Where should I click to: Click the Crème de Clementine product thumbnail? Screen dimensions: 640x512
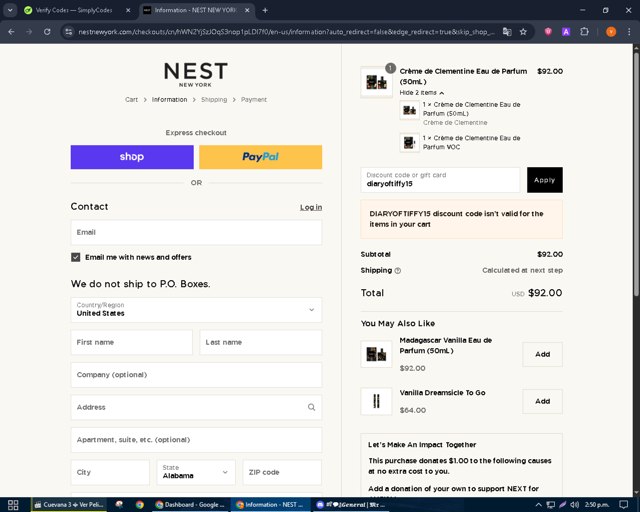376,82
